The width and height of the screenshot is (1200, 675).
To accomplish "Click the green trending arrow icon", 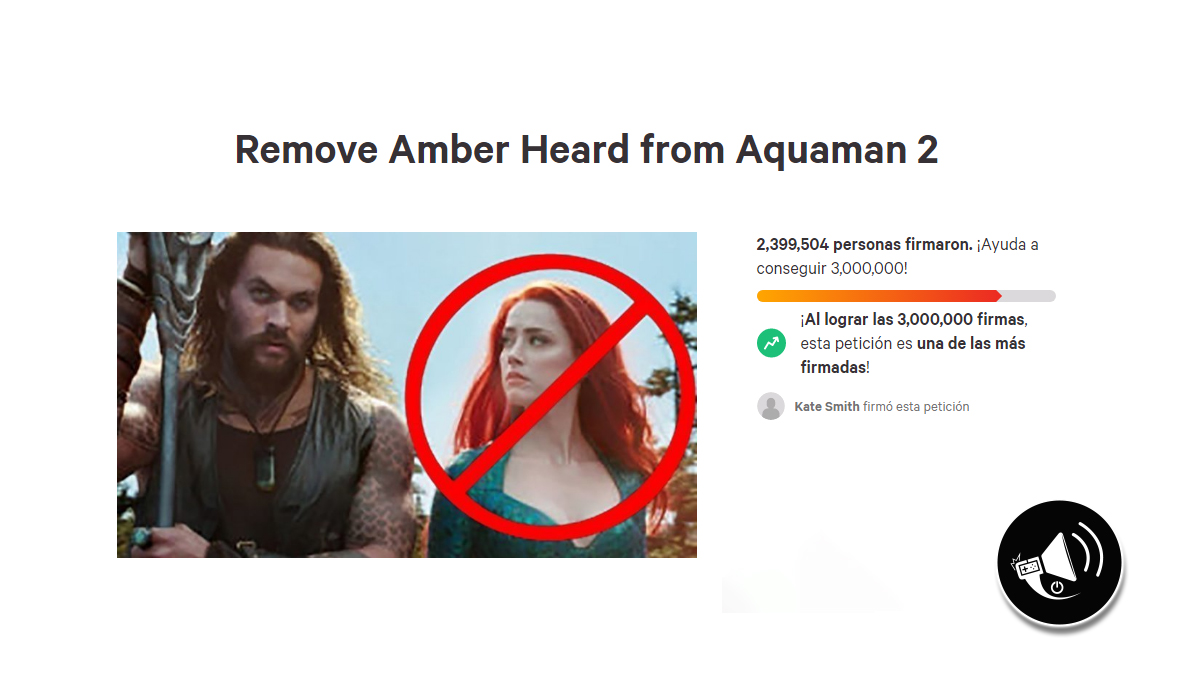I will [x=771, y=344].
